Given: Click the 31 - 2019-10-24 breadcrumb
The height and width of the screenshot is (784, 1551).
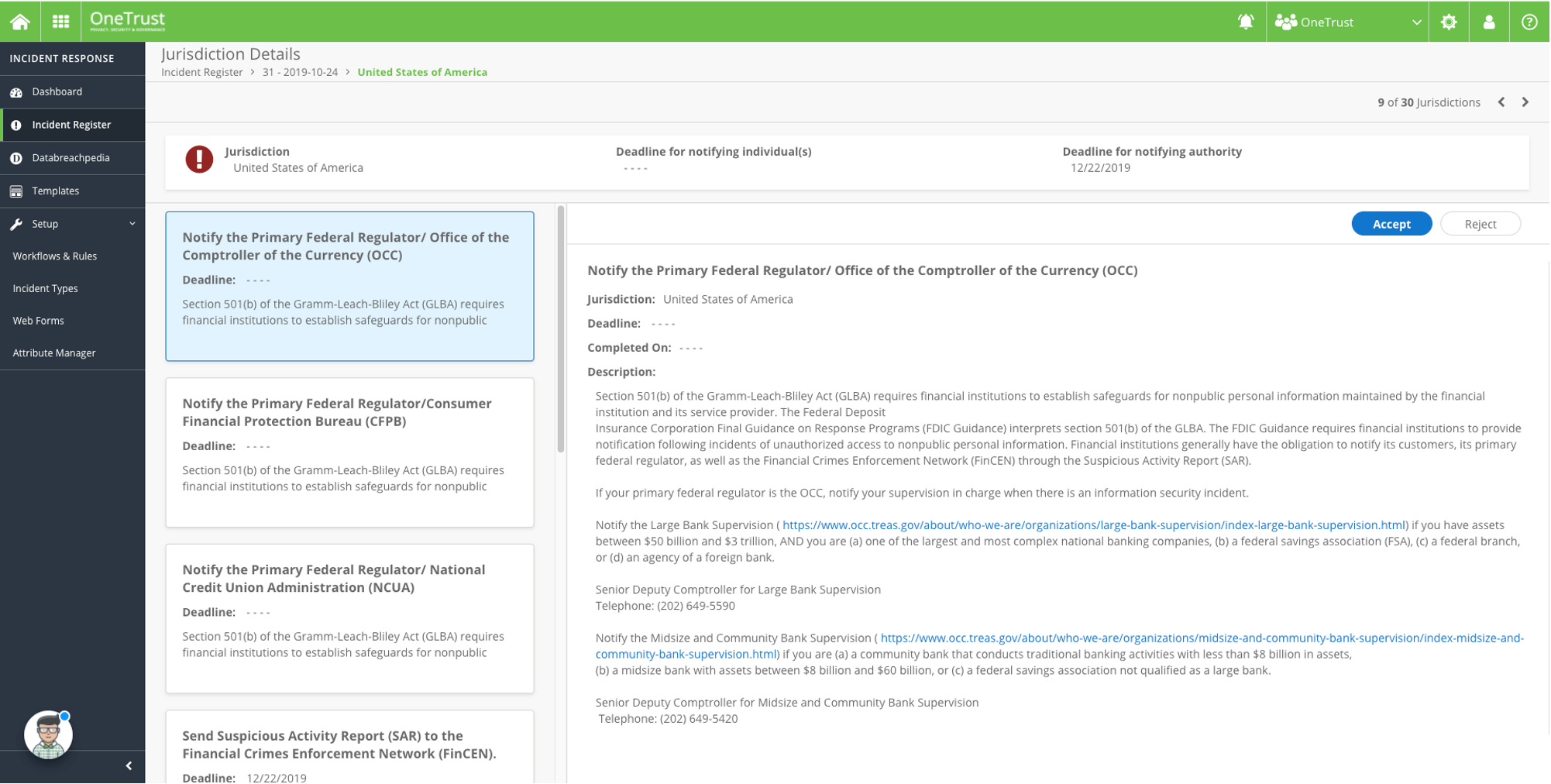Looking at the screenshot, I should [300, 72].
